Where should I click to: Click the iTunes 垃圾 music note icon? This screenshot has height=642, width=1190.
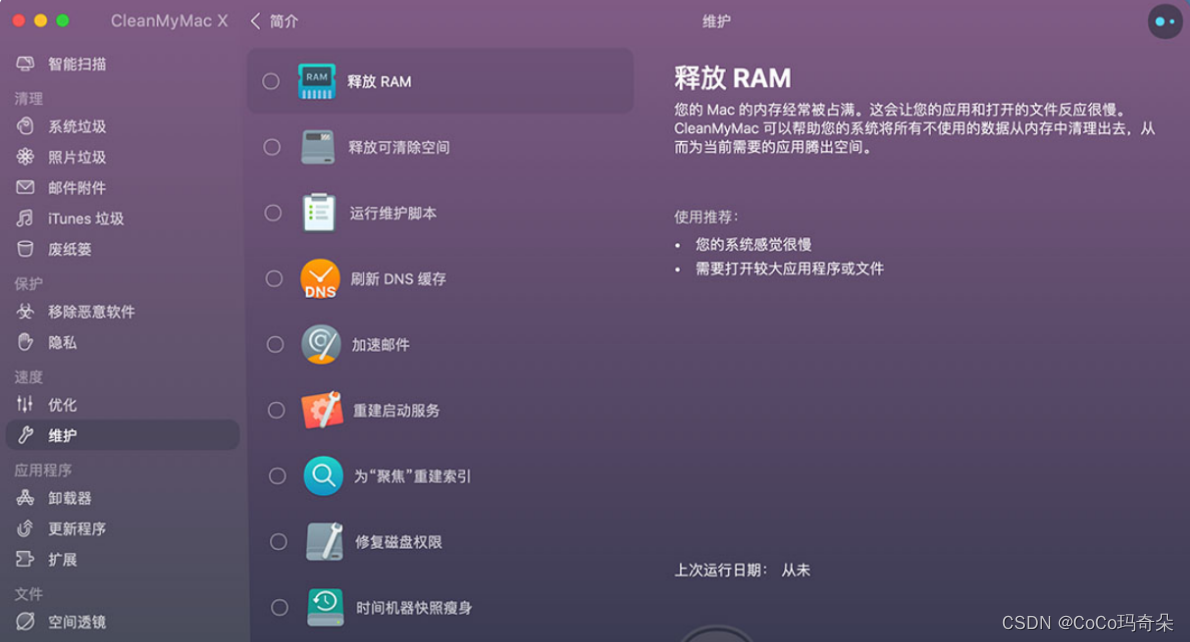[25, 218]
